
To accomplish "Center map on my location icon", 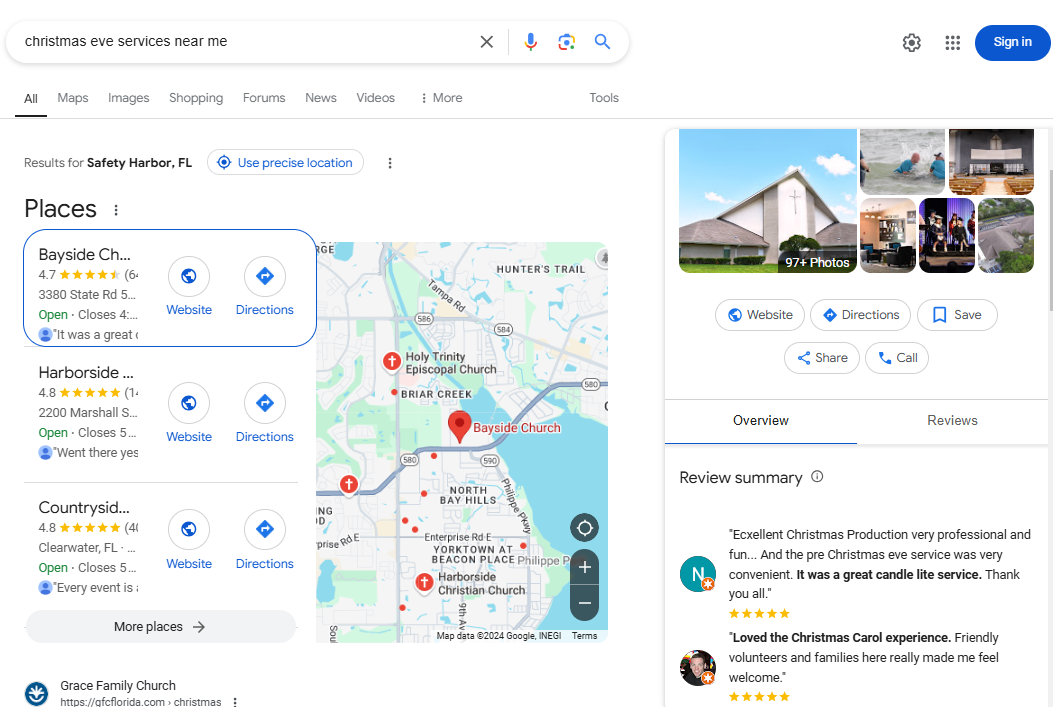I will click(x=584, y=528).
